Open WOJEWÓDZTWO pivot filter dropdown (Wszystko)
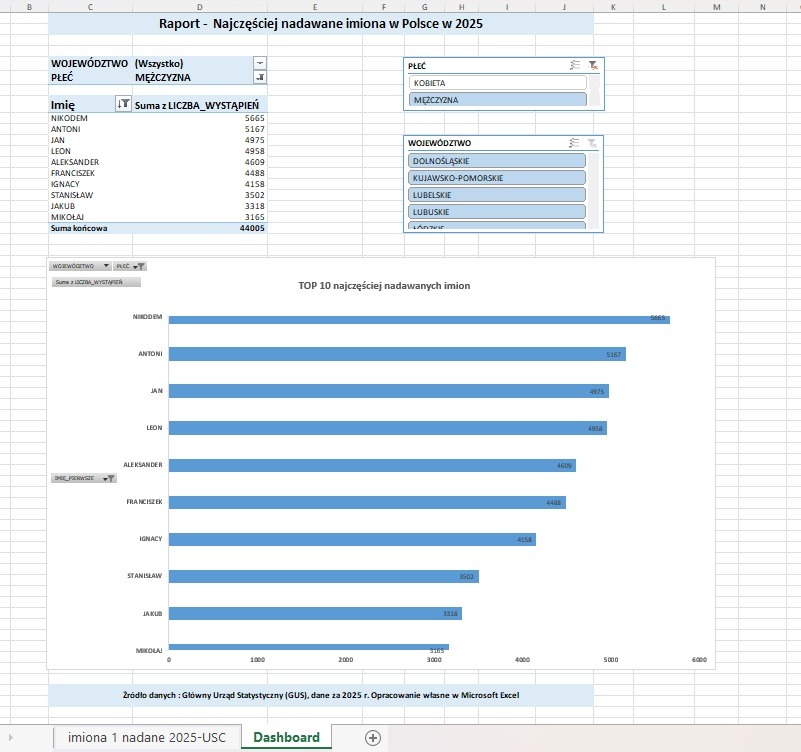Screen dimensions: 801x752 click(x=260, y=63)
